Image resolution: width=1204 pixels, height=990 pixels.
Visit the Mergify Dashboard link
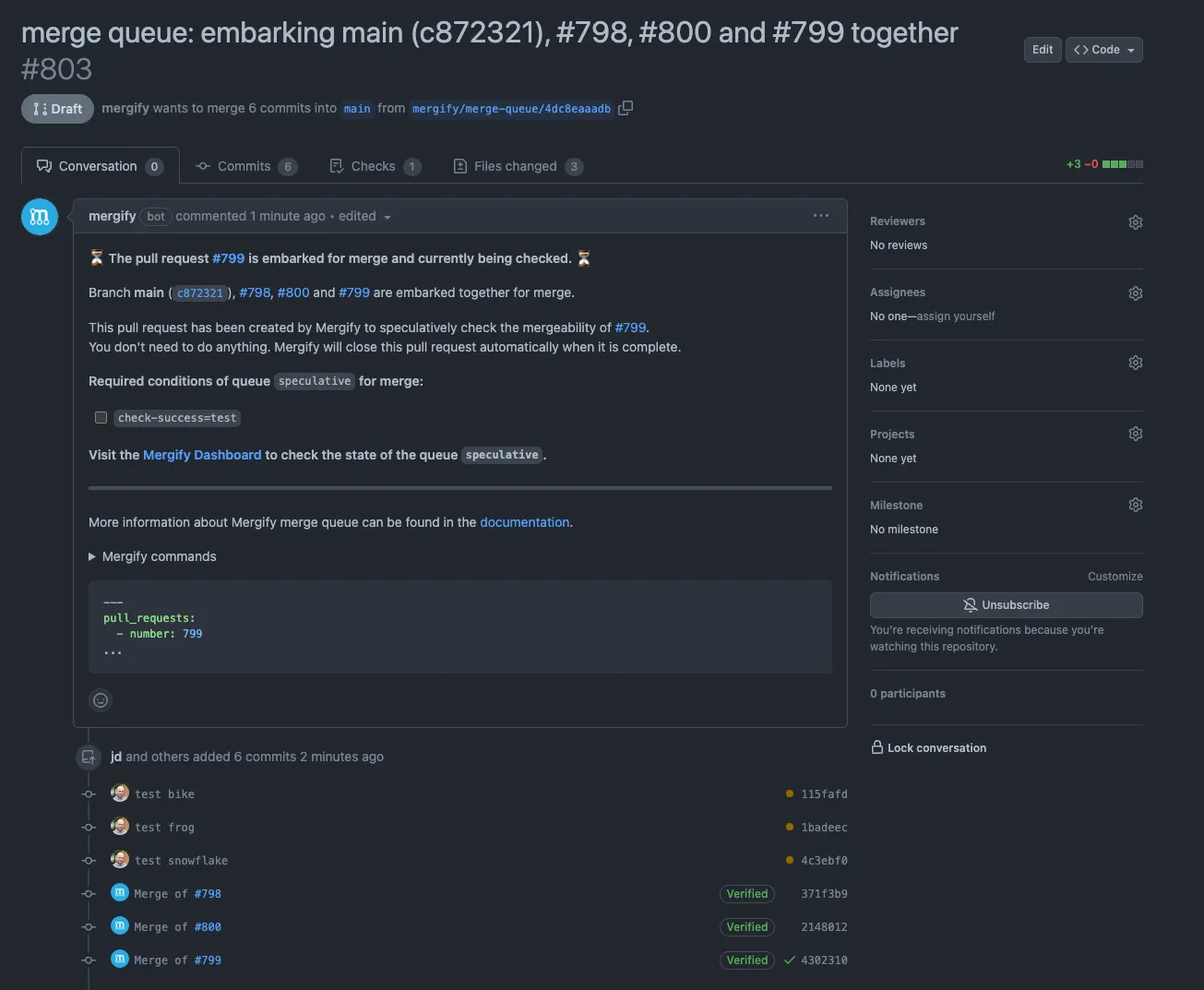coord(202,454)
